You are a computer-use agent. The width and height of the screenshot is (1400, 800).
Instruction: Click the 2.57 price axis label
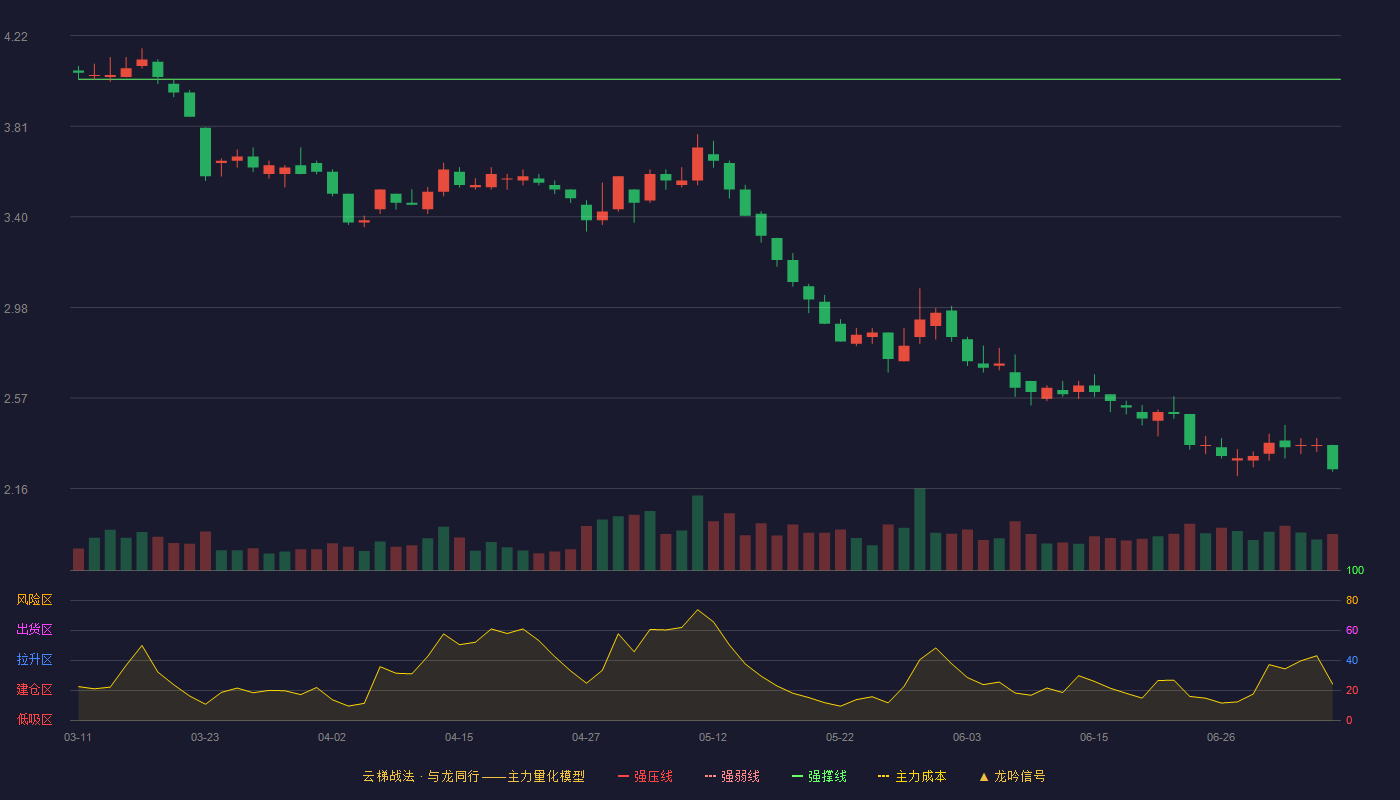pos(16,399)
